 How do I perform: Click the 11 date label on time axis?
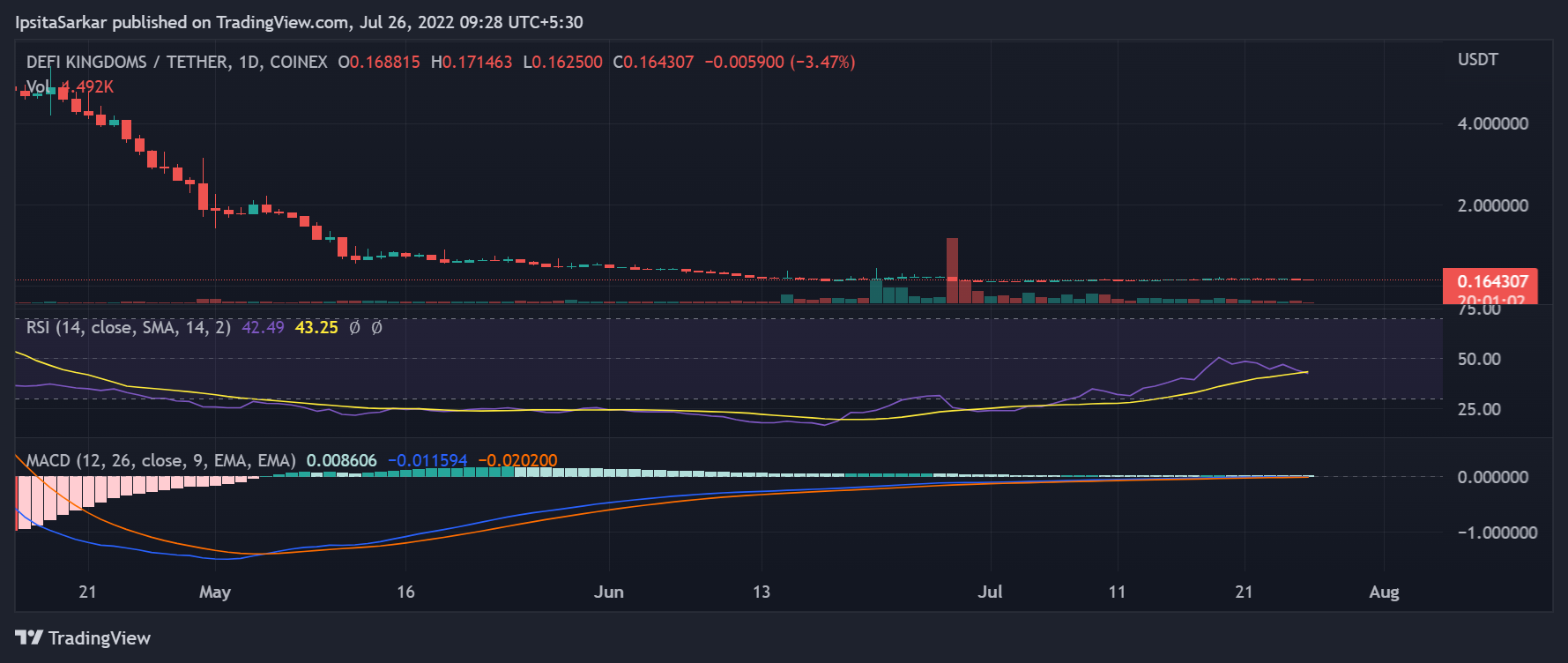click(1117, 592)
